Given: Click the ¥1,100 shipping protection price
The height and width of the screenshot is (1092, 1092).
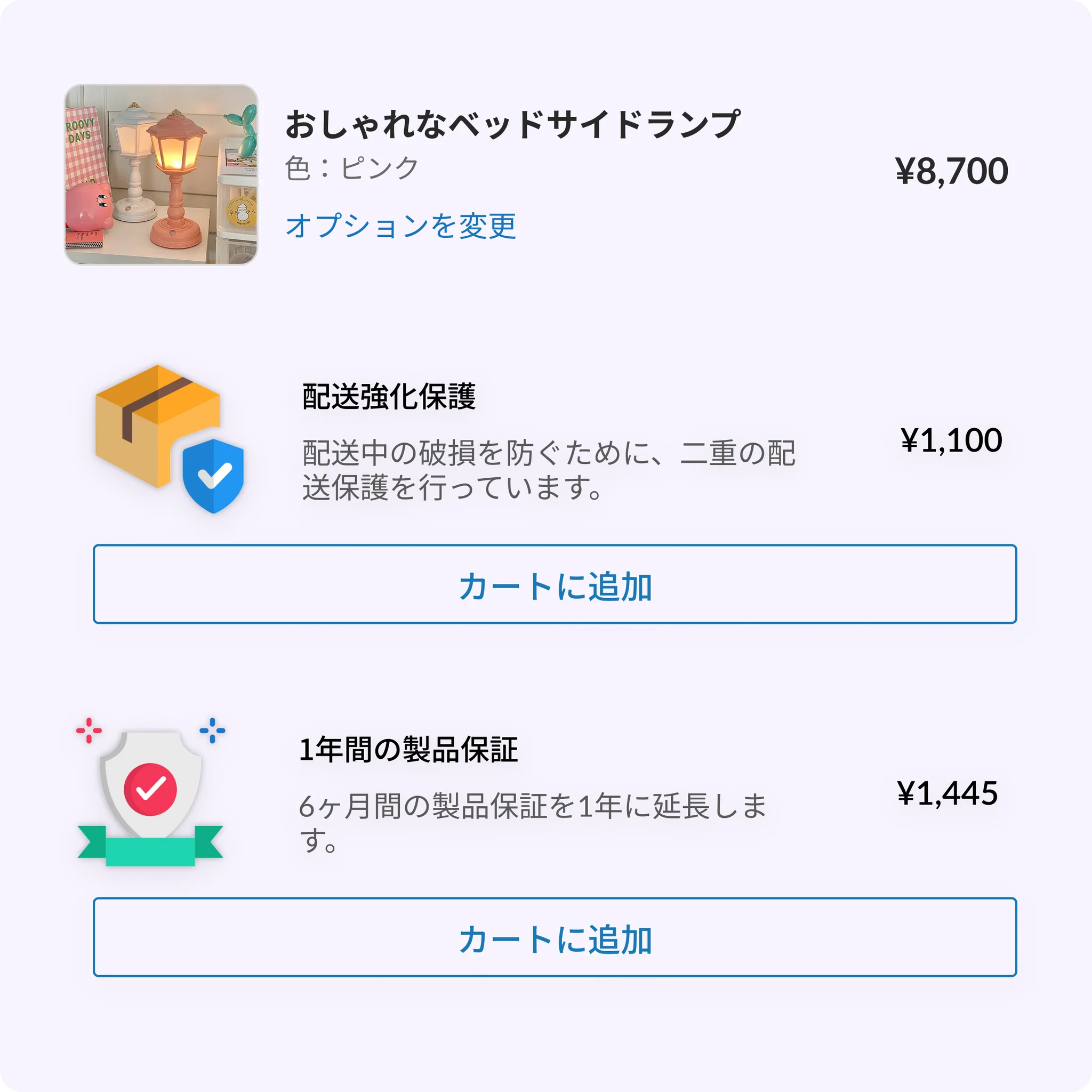Looking at the screenshot, I should [x=951, y=440].
